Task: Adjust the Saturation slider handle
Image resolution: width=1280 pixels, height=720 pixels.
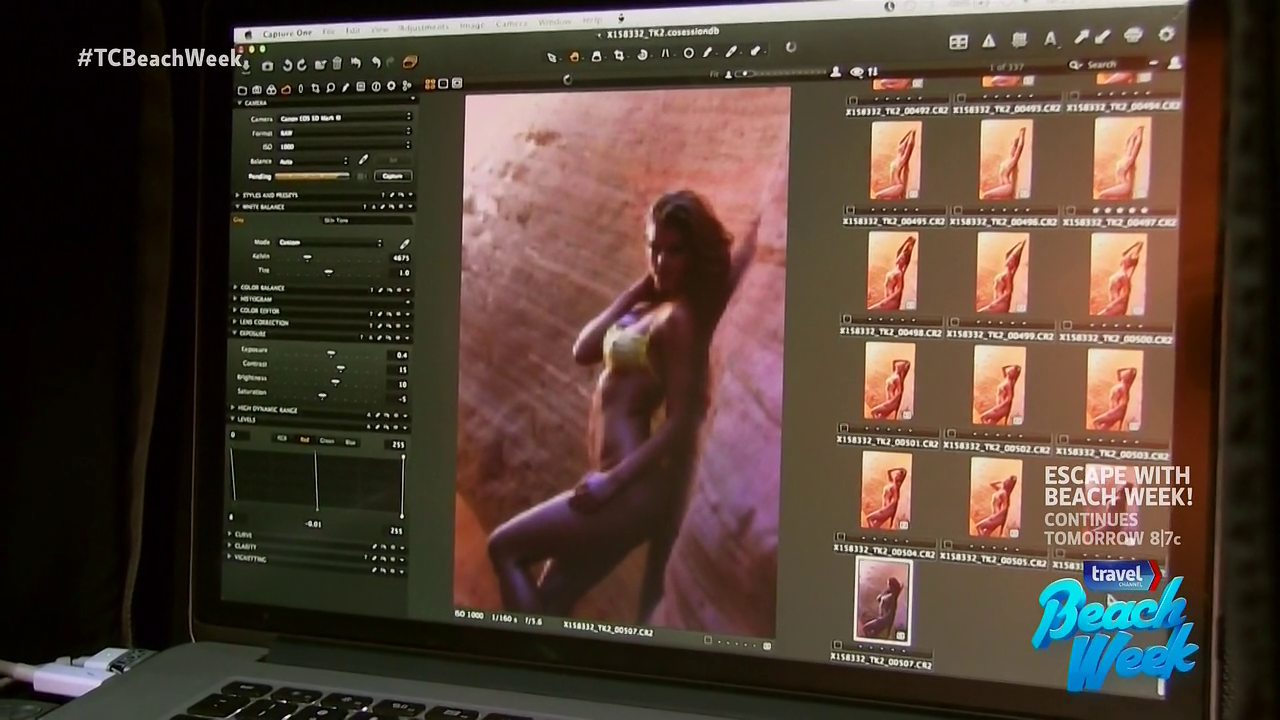Action: (x=322, y=394)
